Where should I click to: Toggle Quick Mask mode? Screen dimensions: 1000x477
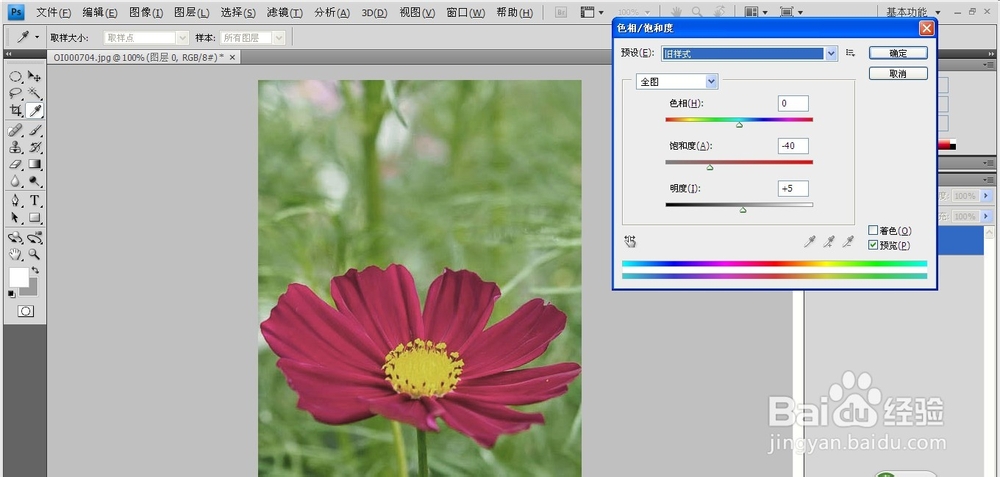[x=26, y=311]
